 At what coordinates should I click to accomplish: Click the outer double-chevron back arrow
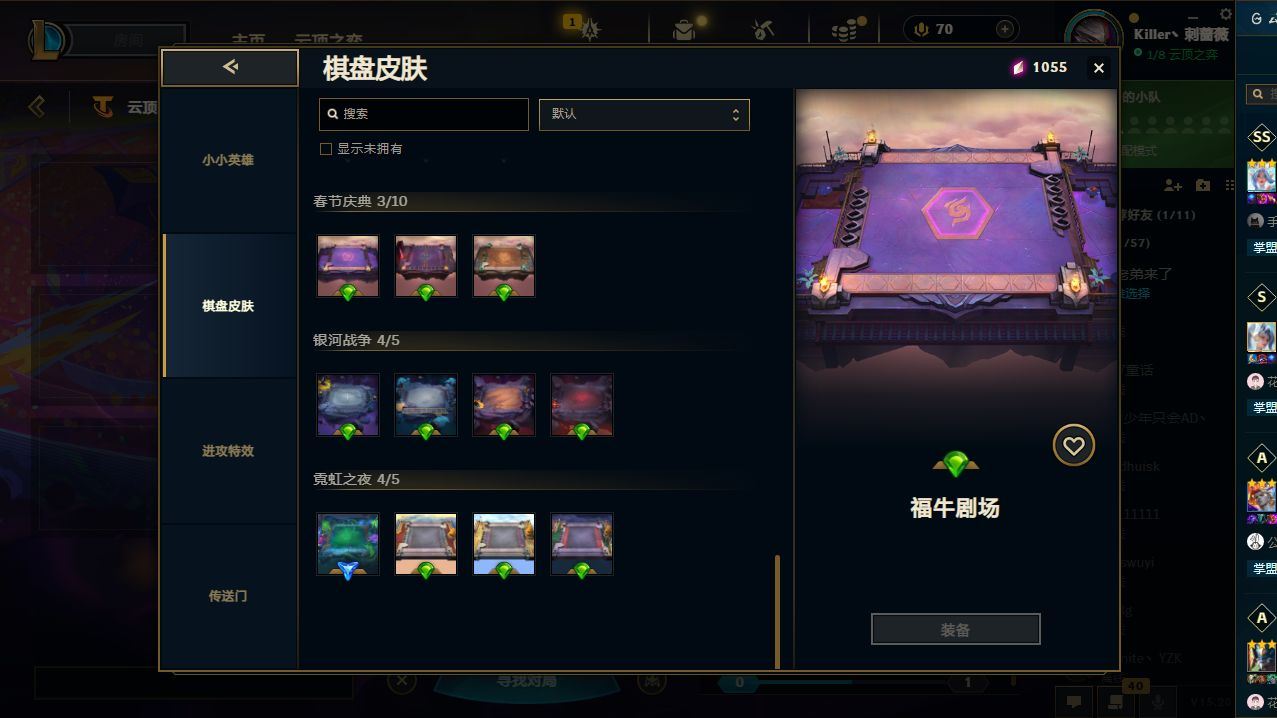click(x=37, y=106)
